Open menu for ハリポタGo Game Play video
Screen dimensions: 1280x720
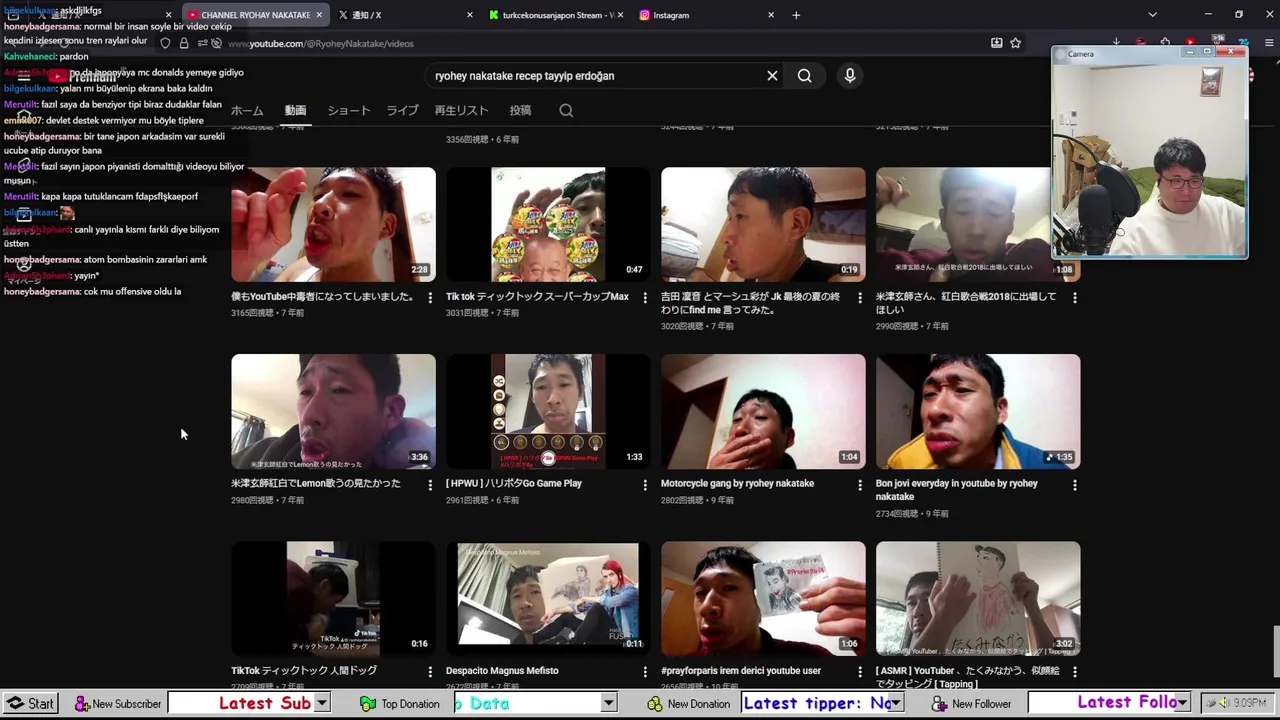645,485
